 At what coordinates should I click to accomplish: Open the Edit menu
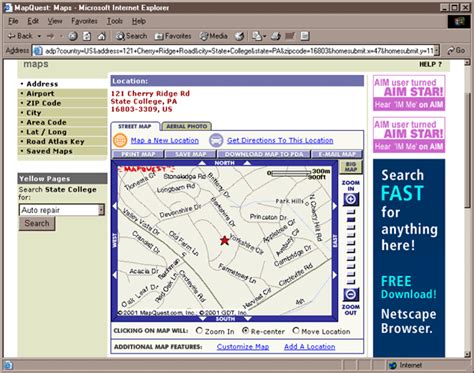[x=33, y=21]
